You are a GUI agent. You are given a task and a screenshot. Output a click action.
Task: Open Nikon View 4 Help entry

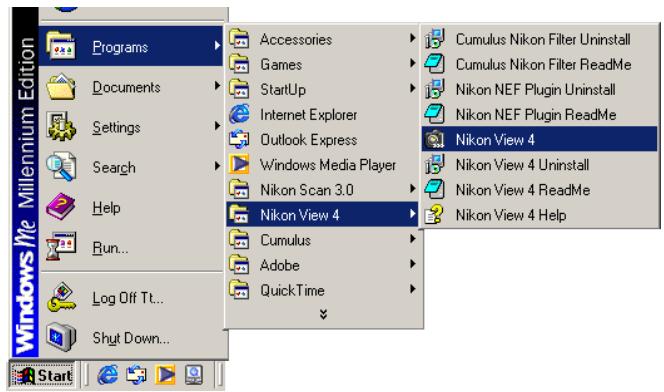[540, 215]
